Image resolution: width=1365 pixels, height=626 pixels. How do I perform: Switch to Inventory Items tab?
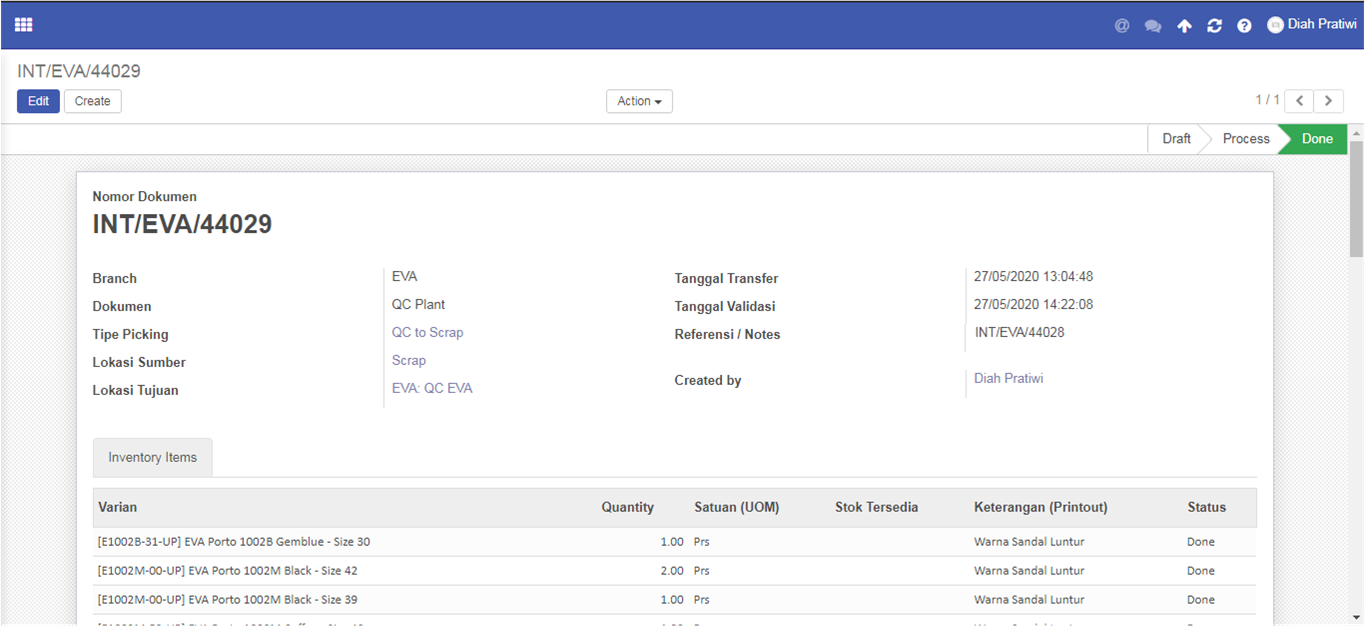point(153,457)
